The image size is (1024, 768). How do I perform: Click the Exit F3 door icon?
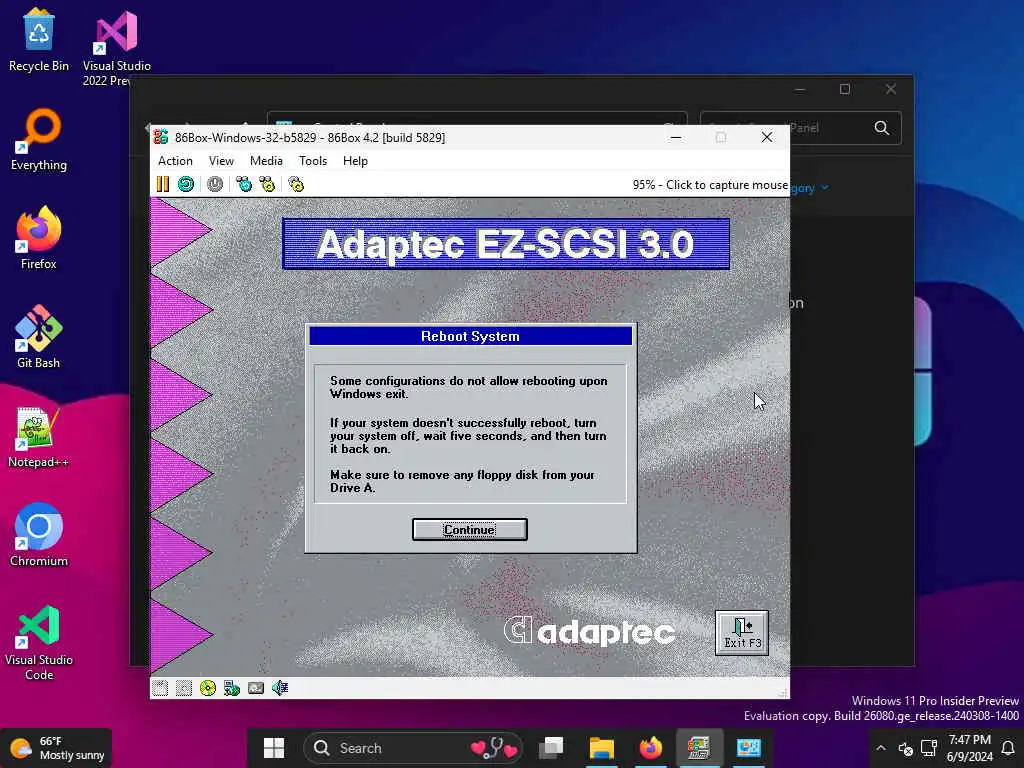point(742,633)
